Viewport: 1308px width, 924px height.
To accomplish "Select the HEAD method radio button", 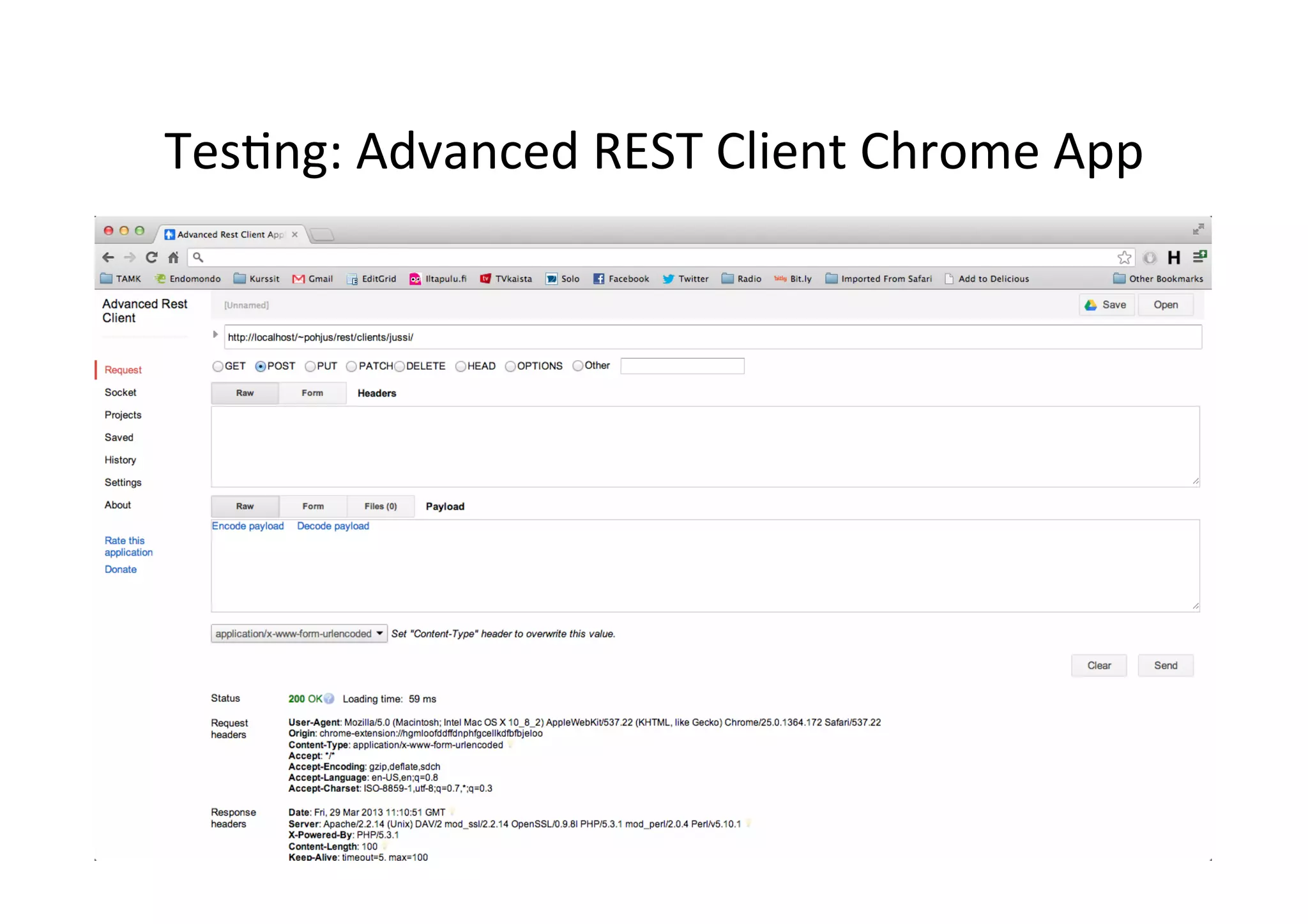I will 460,366.
